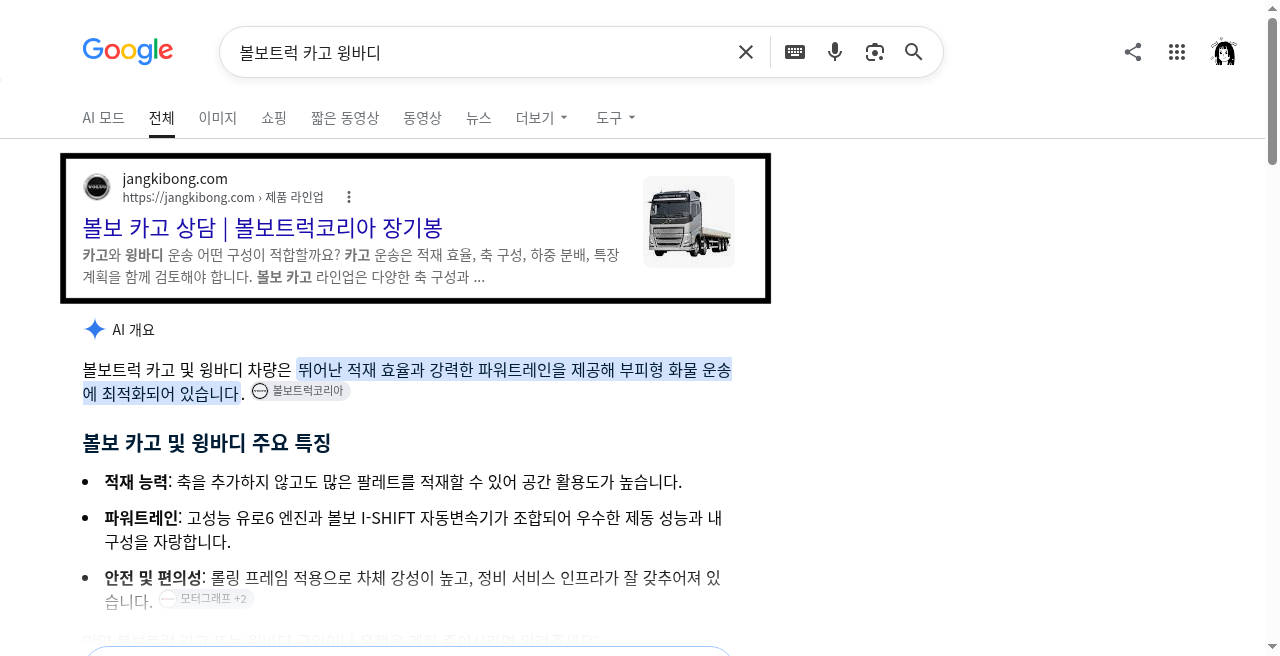Open the Volvo truck thumbnail image
The height and width of the screenshot is (656, 1280).
coord(689,222)
